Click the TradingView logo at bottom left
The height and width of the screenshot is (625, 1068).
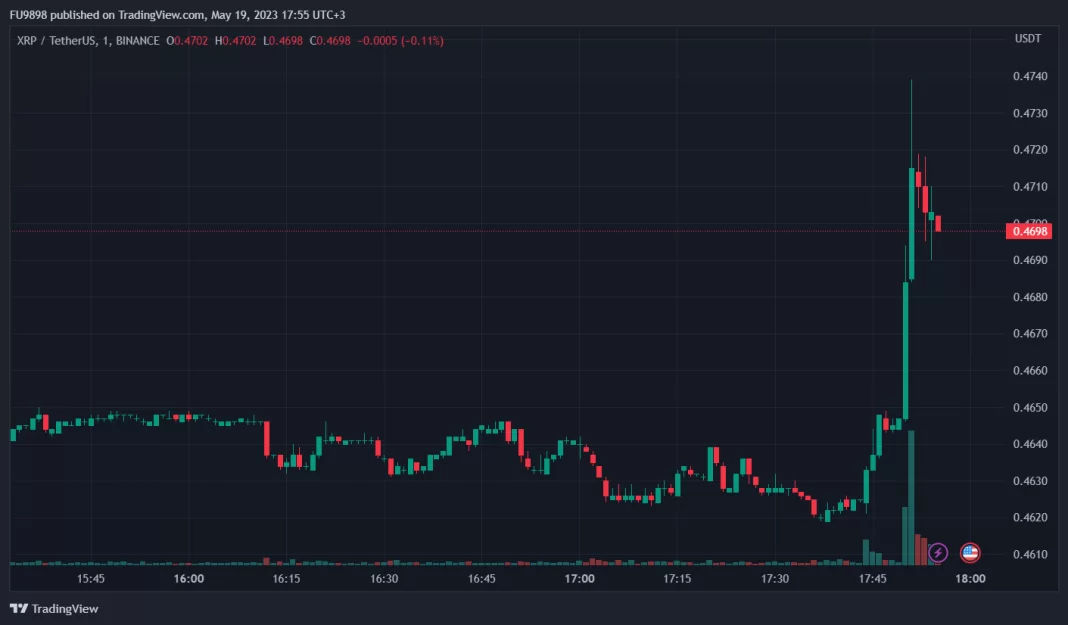(x=54, y=608)
